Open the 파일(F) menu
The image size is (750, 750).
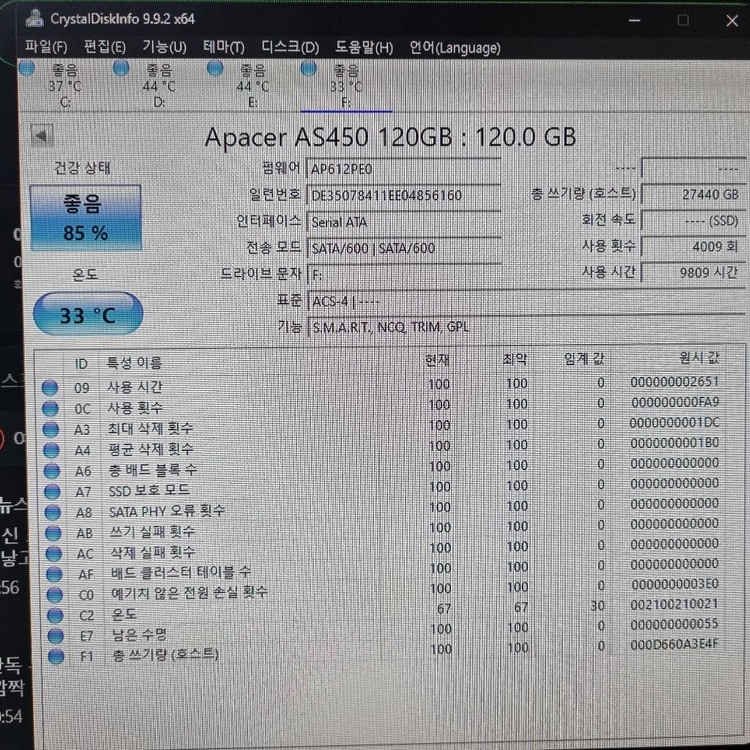point(46,47)
